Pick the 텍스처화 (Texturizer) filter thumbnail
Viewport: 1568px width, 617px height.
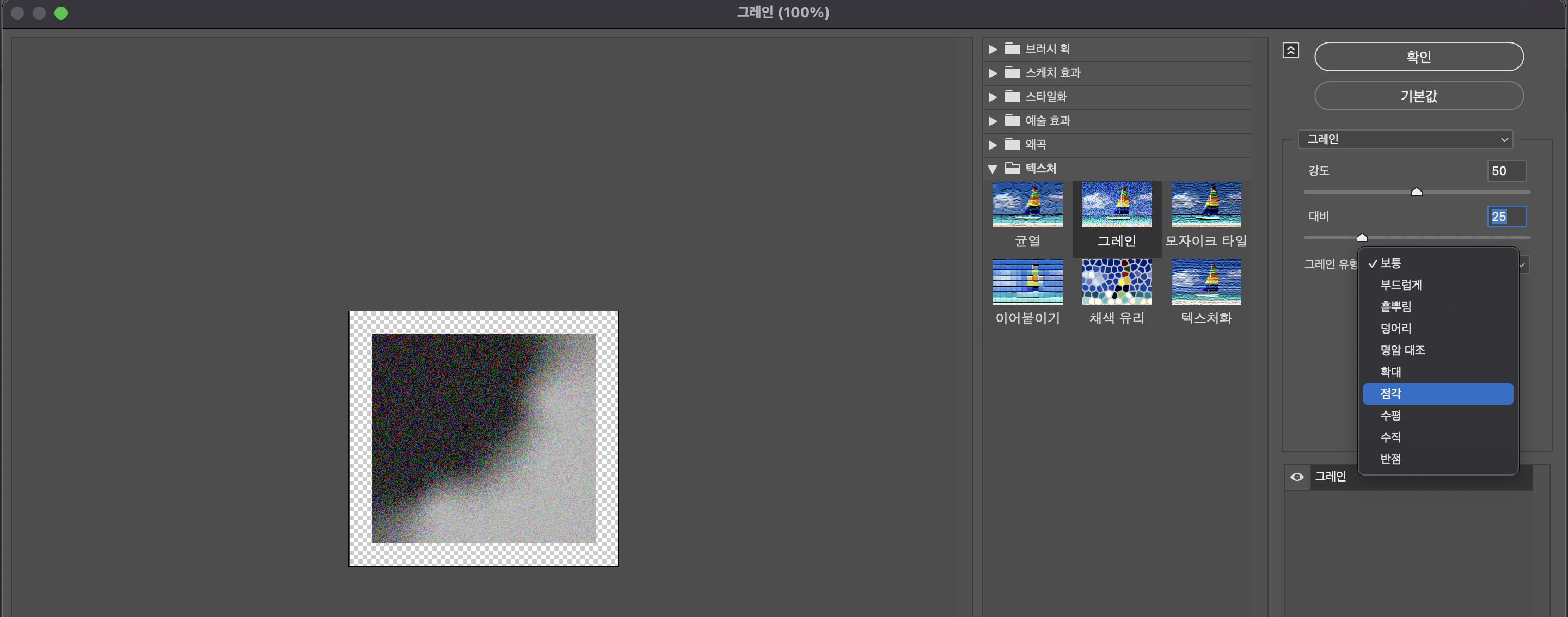pos(1206,282)
